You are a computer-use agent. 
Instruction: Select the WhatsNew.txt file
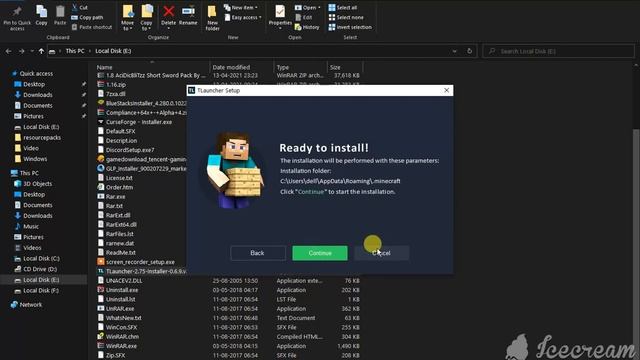tap(123, 318)
